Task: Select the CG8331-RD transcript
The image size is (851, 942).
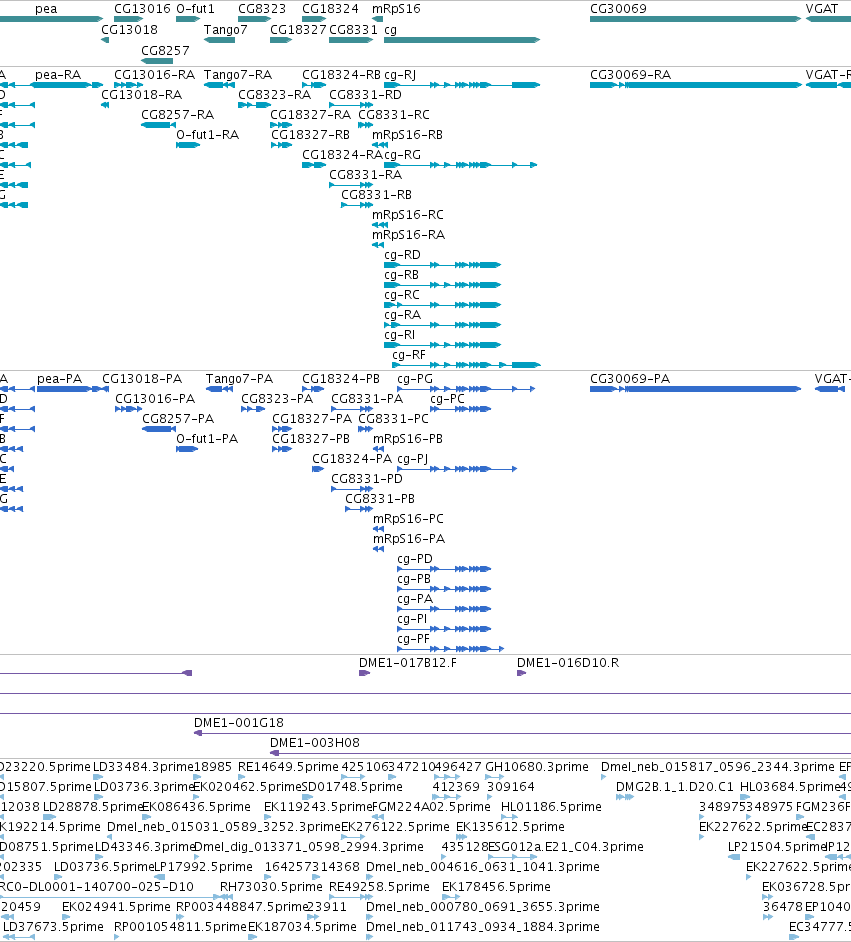Action: (351, 105)
